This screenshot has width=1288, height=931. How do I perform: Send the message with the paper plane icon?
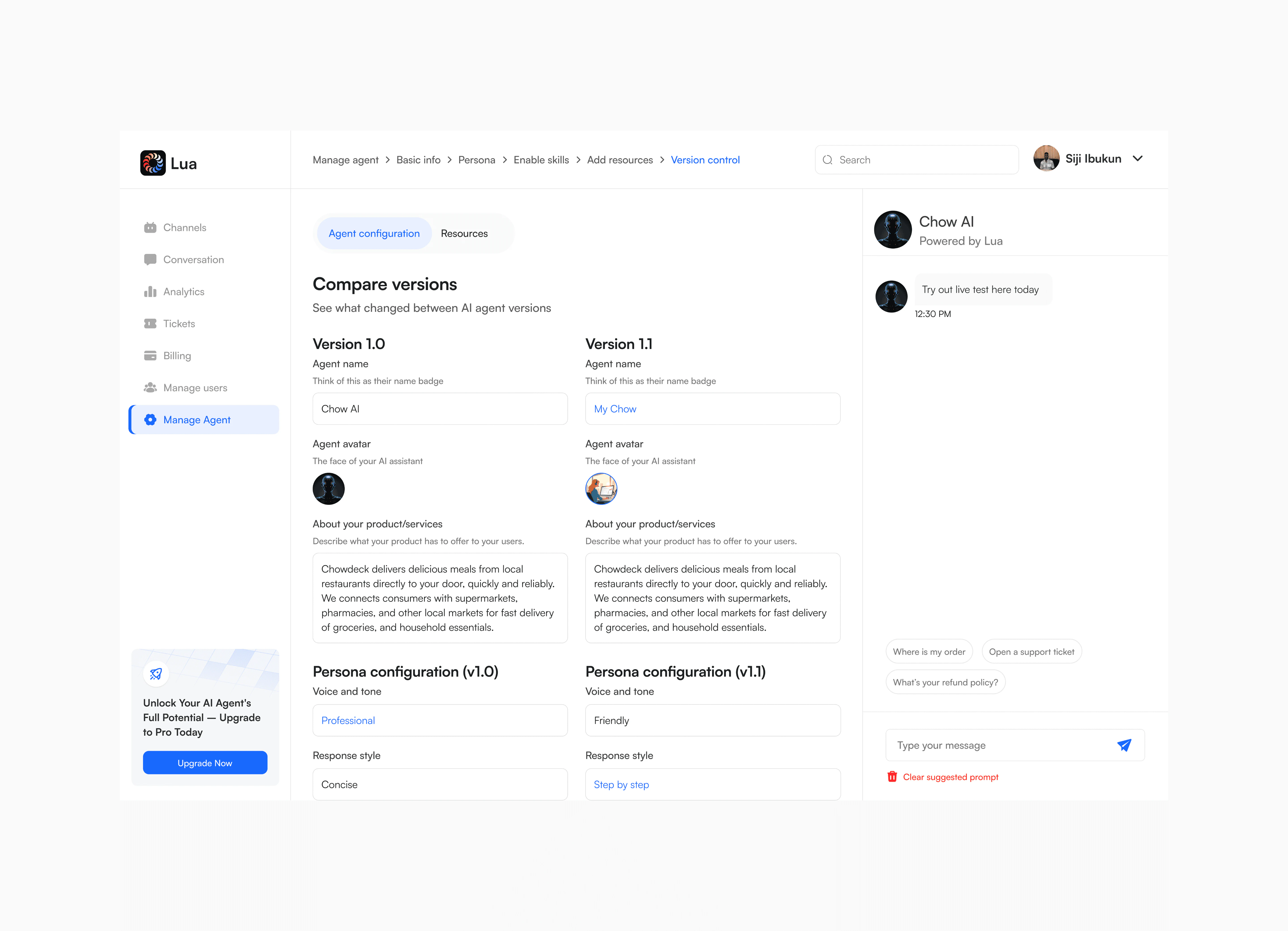1125,745
